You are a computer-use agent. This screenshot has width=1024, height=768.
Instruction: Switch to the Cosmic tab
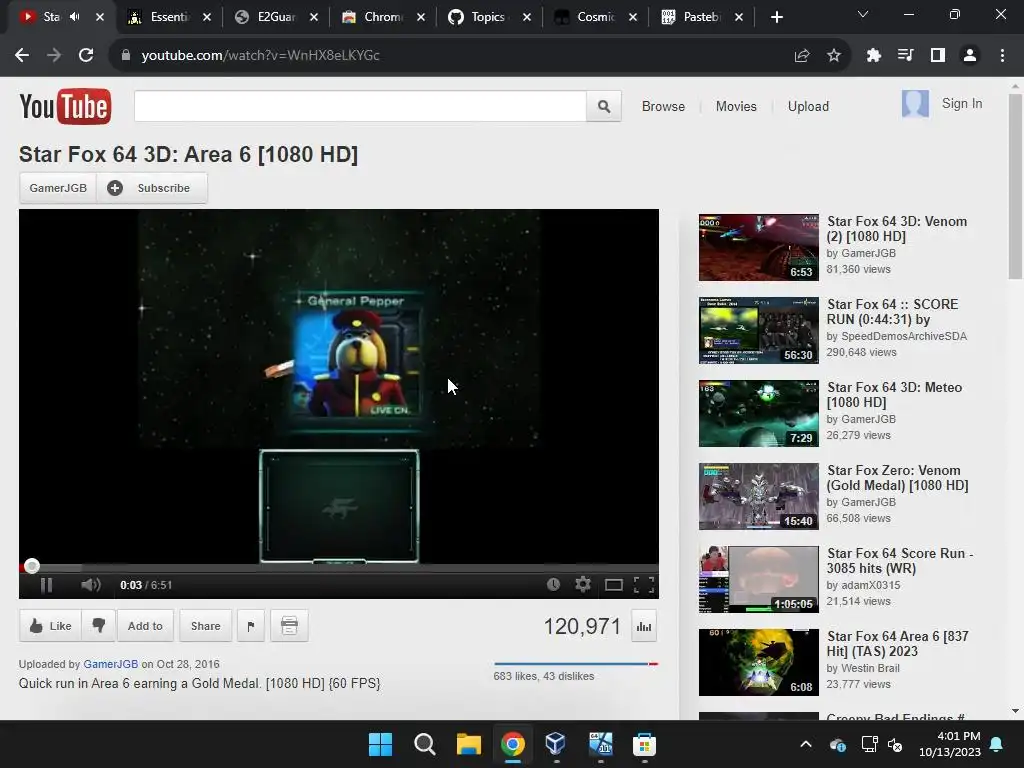tap(595, 17)
